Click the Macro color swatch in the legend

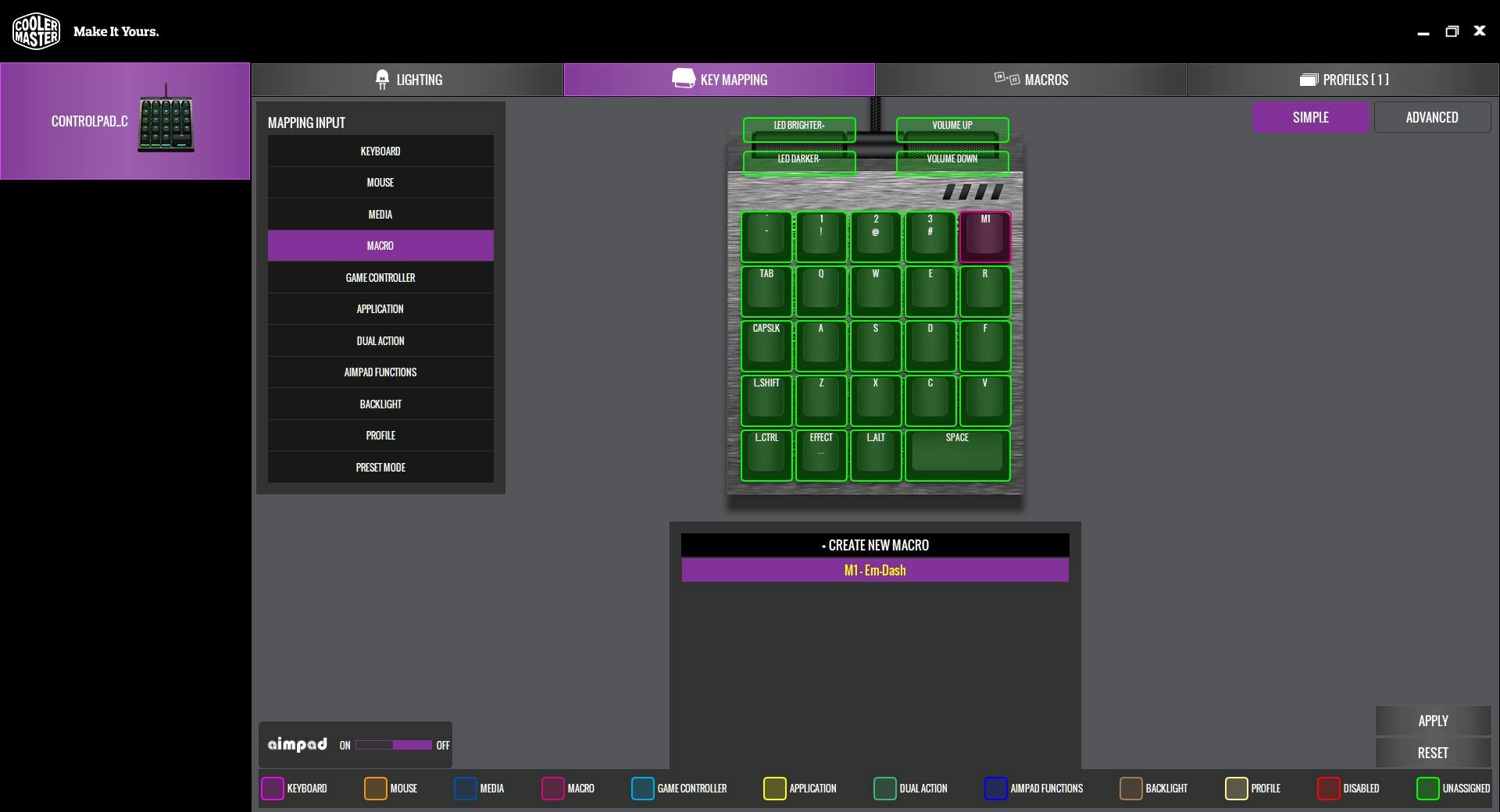pos(553,789)
